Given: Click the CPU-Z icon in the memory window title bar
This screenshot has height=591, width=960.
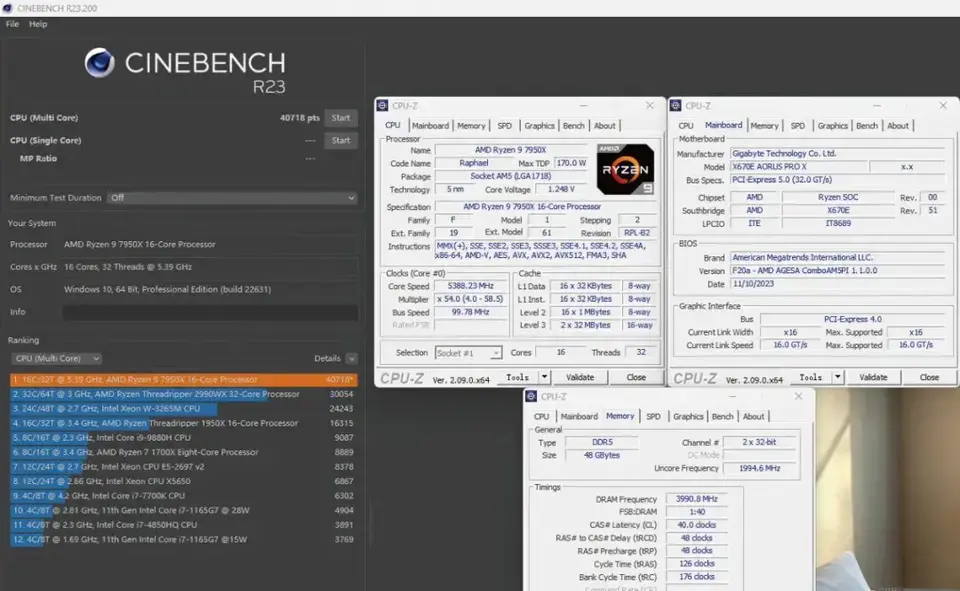Looking at the screenshot, I should [x=531, y=396].
